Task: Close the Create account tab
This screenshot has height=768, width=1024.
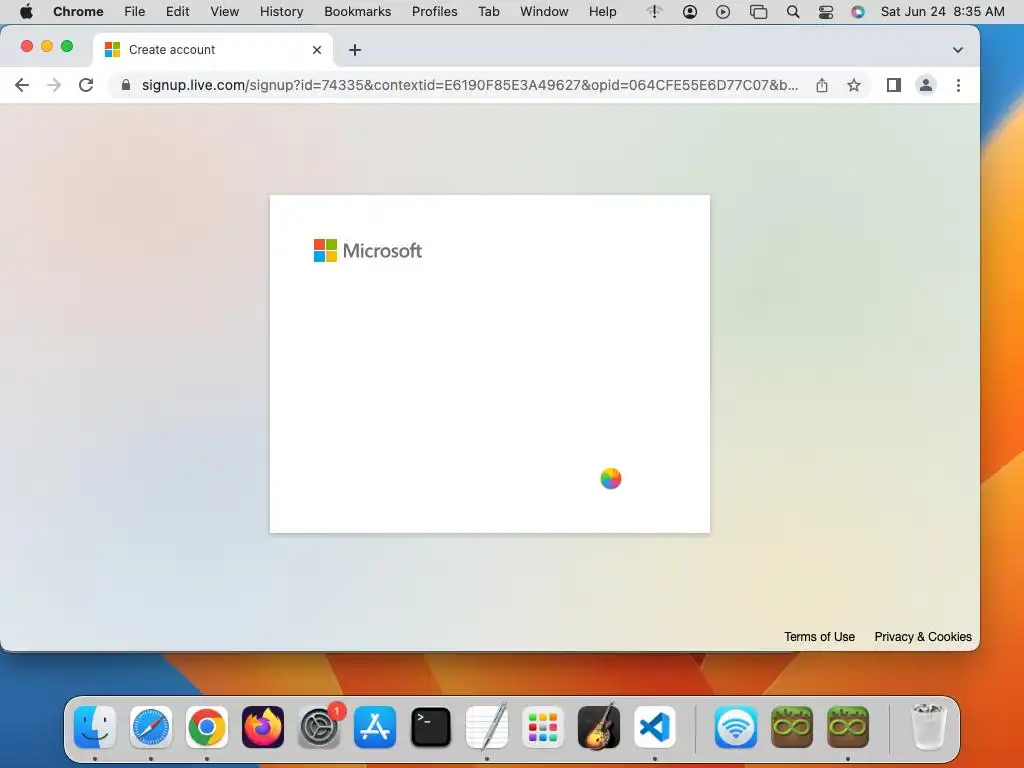Action: click(317, 50)
